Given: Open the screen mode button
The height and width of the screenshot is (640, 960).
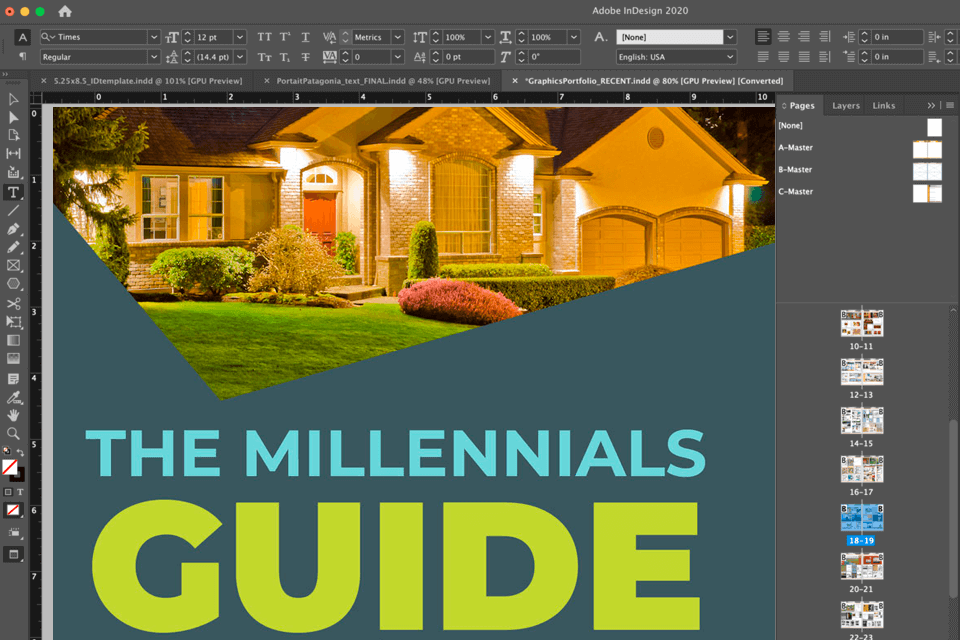Looking at the screenshot, I should (13, 555).
